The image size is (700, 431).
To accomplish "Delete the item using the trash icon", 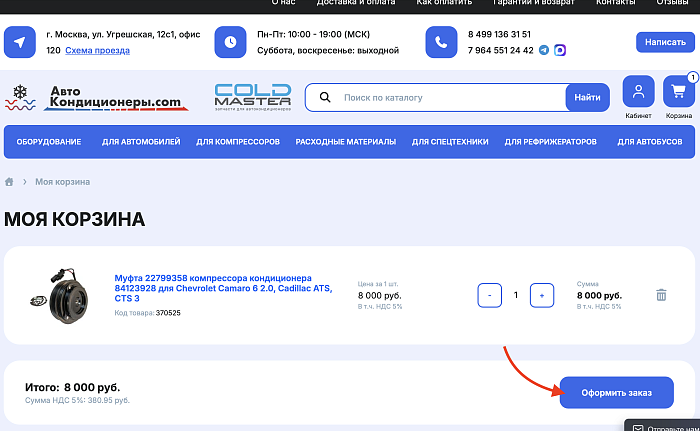I will click(x=661, y=295).
